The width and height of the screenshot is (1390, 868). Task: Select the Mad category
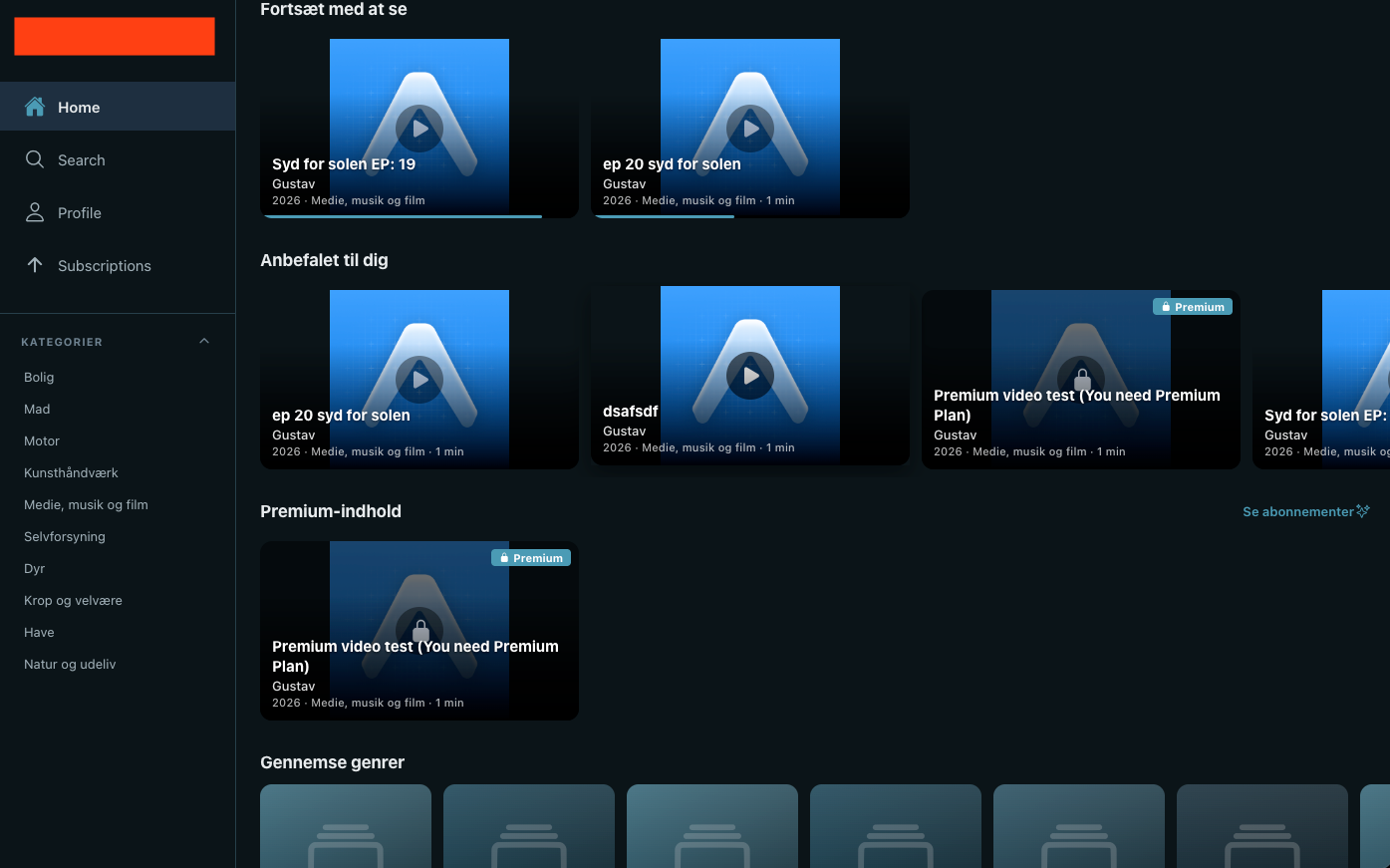coord(37,409)
